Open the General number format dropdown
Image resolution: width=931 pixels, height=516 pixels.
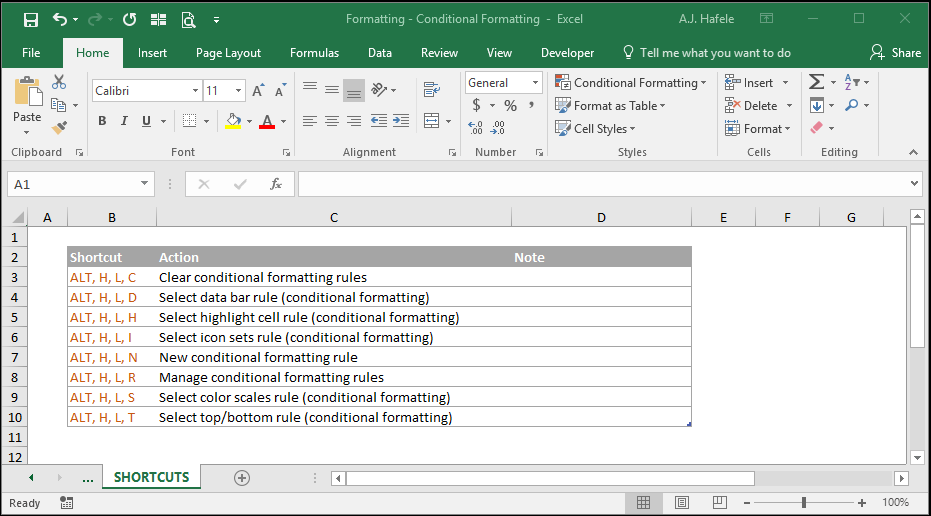[535, 83]
